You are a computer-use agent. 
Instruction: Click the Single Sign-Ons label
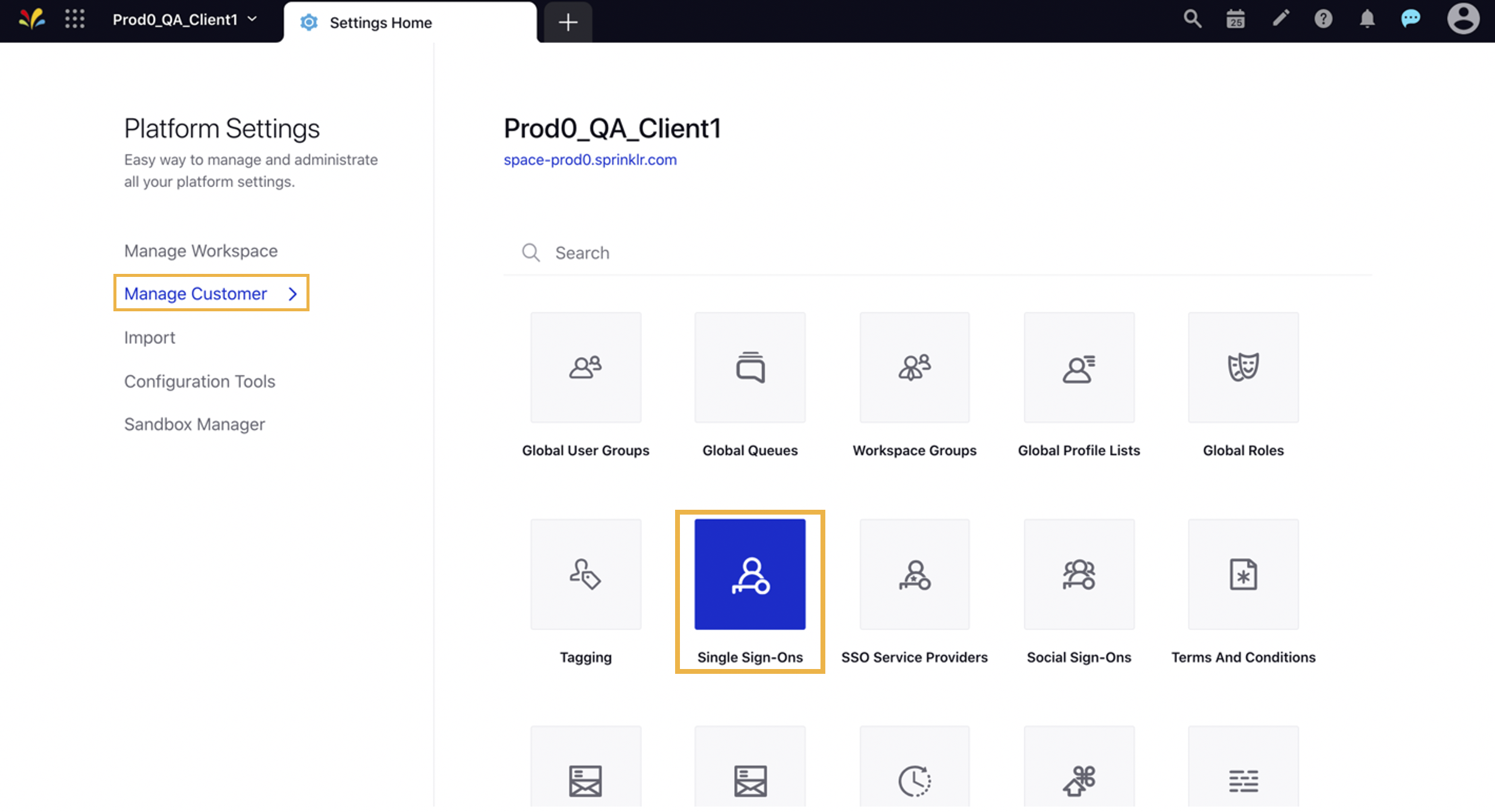(x=750, y=658)
